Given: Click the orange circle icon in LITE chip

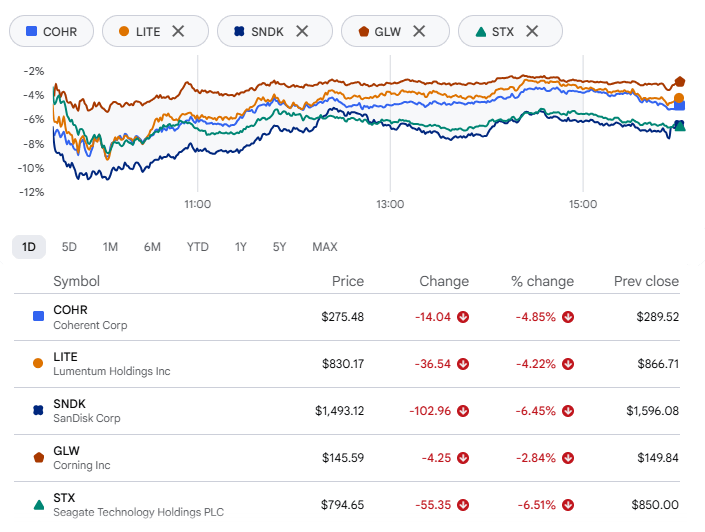Looking at the screenshot, I should point(124,31).
